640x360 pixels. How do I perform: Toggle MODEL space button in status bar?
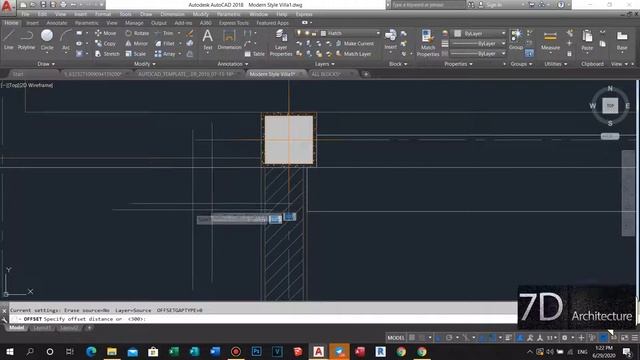coord(396,338)
